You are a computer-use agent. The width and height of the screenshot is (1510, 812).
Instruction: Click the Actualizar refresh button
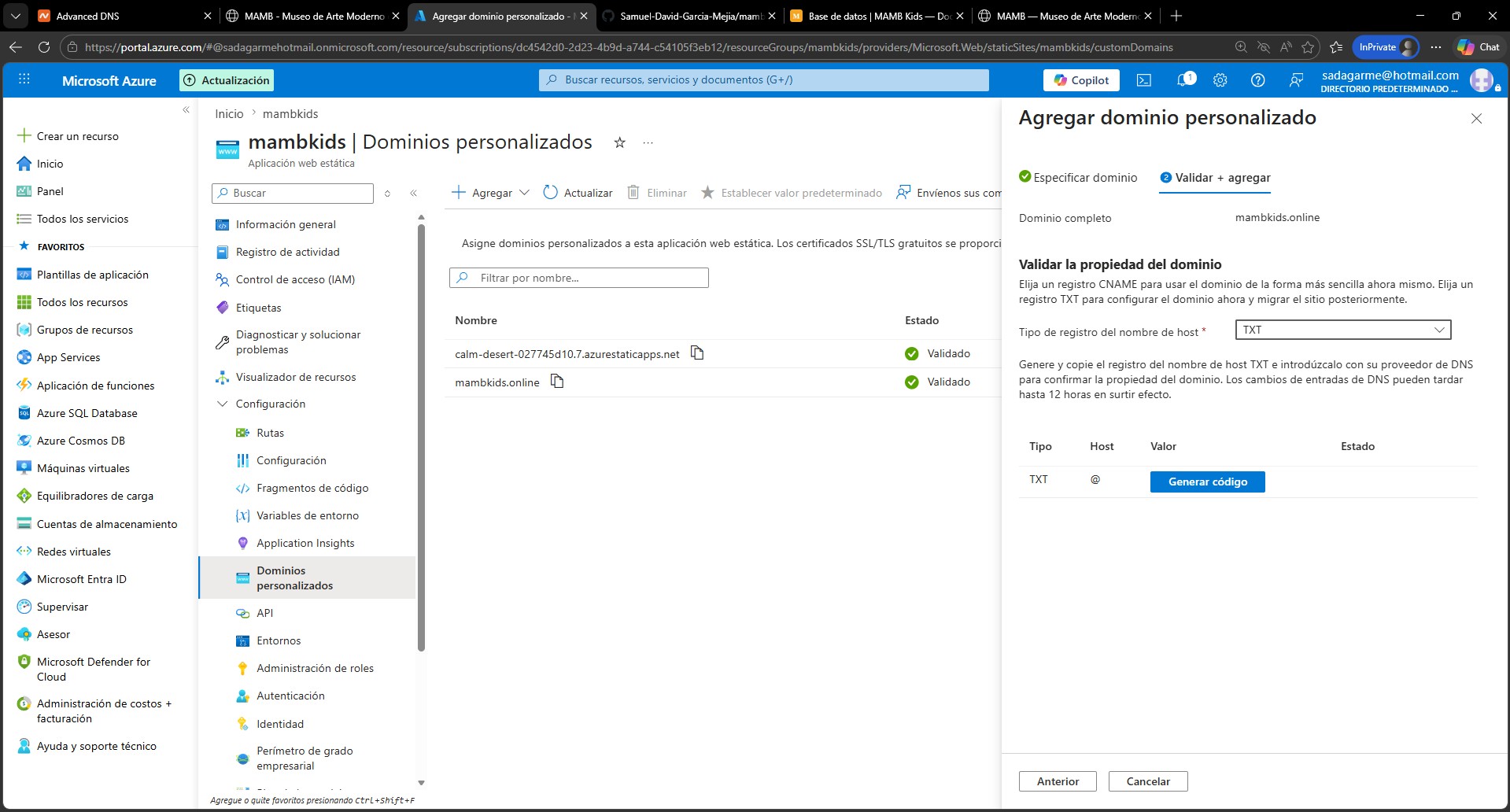point(578,193)
